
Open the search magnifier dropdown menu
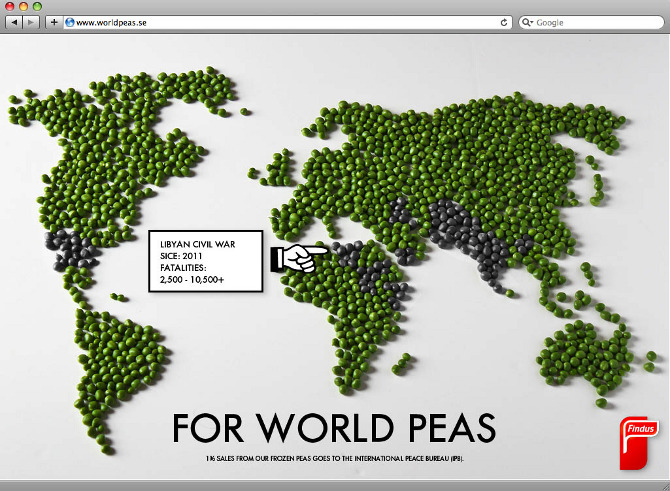[527, 22]
